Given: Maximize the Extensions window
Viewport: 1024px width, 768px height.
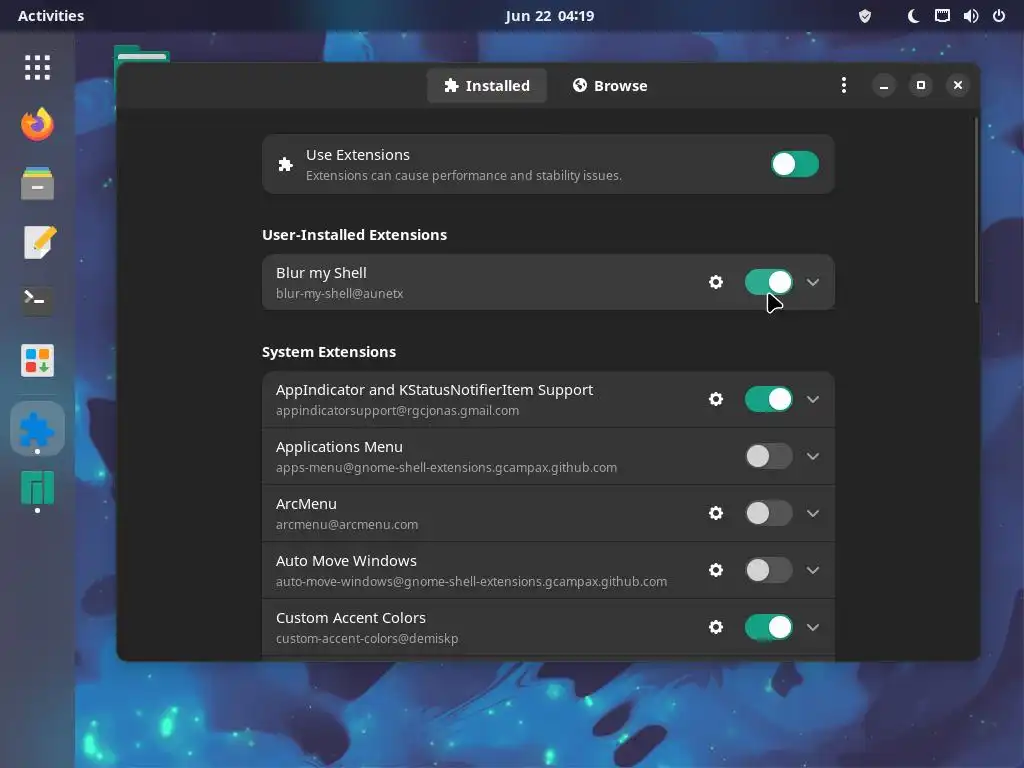Looking at the screenshot, I should pyautogui.click(x=921, y=86).
